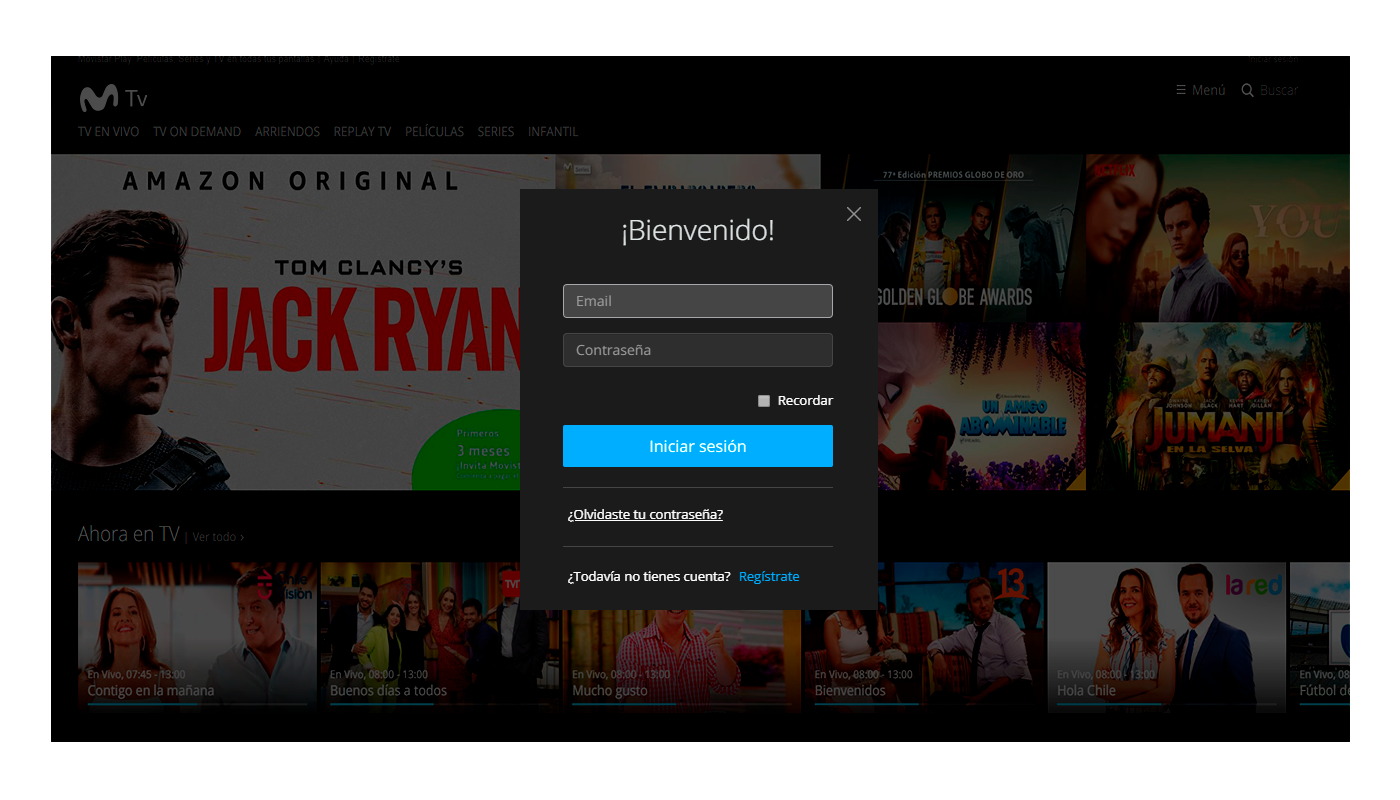Click the Ahora en TV heading
Viewport: 1400px width, 800px height.
[129, 534]
